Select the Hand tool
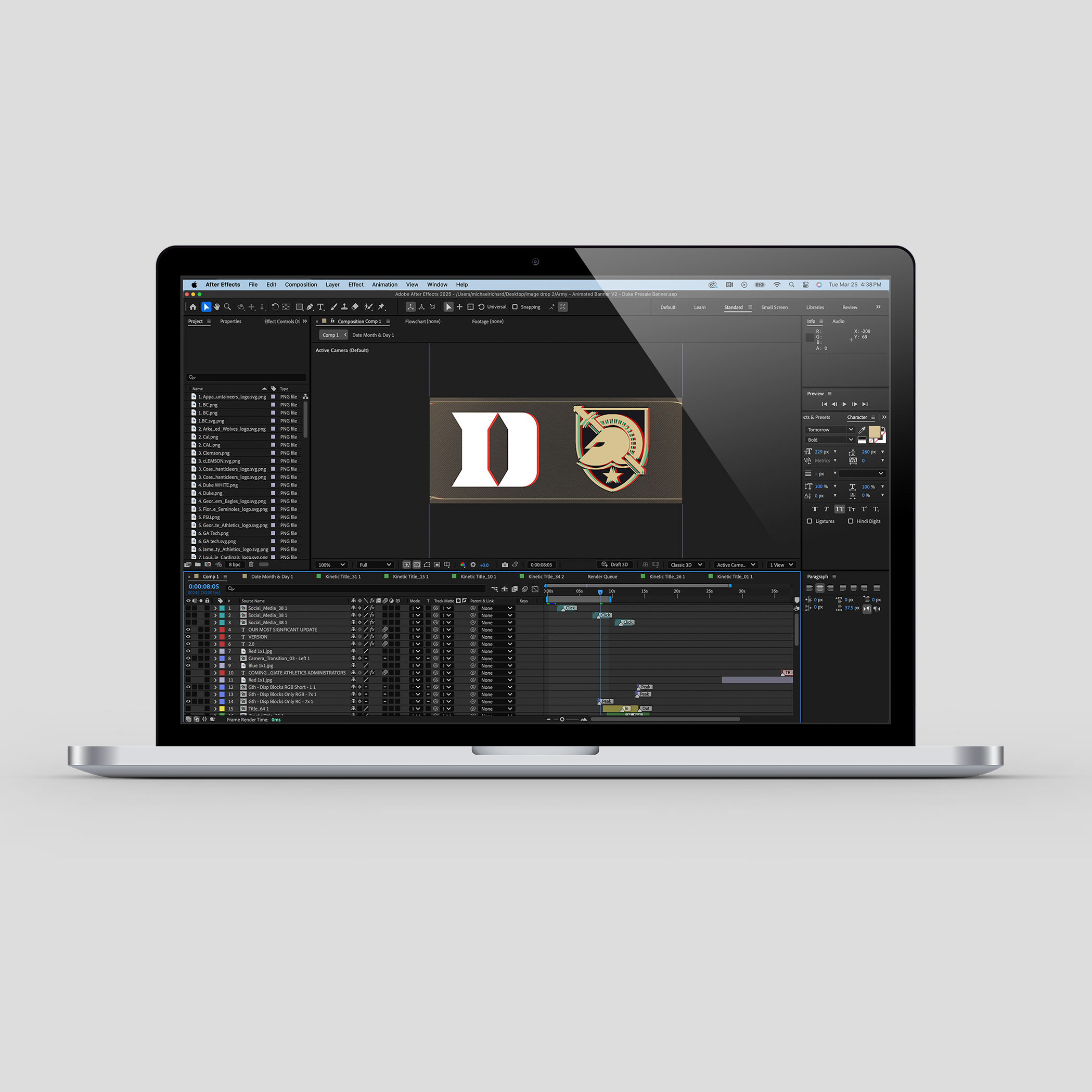The height and width of the screenshot is (1092, 1092). [216, 307]
